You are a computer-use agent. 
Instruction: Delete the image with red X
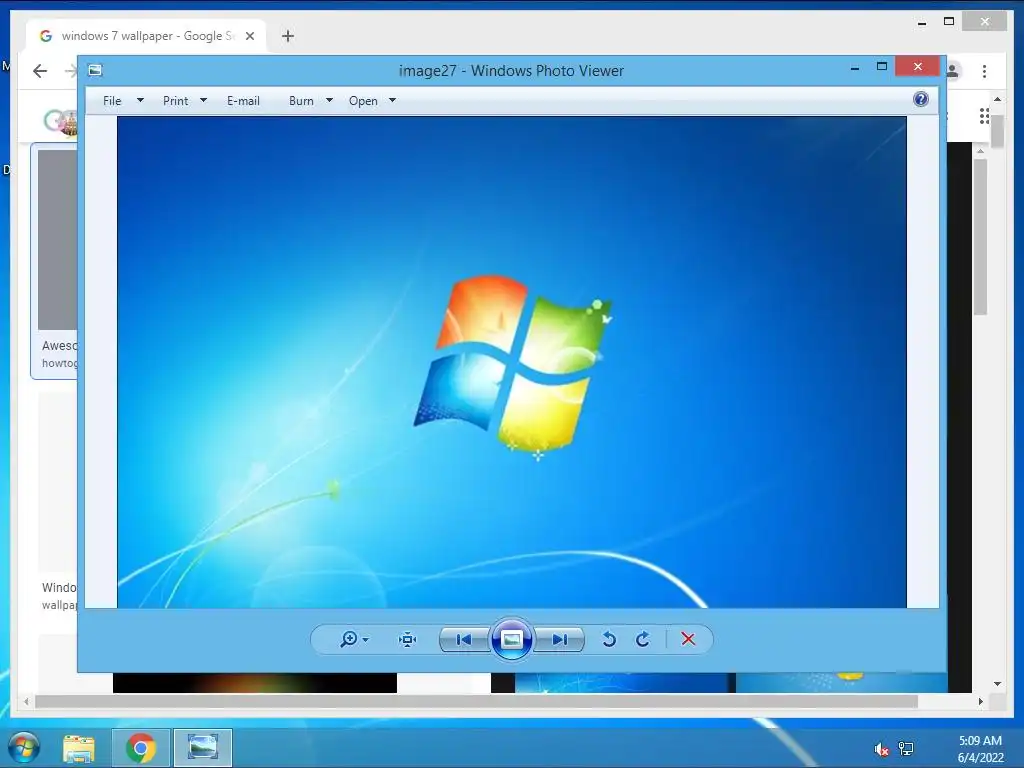click(x=688, y=639)
